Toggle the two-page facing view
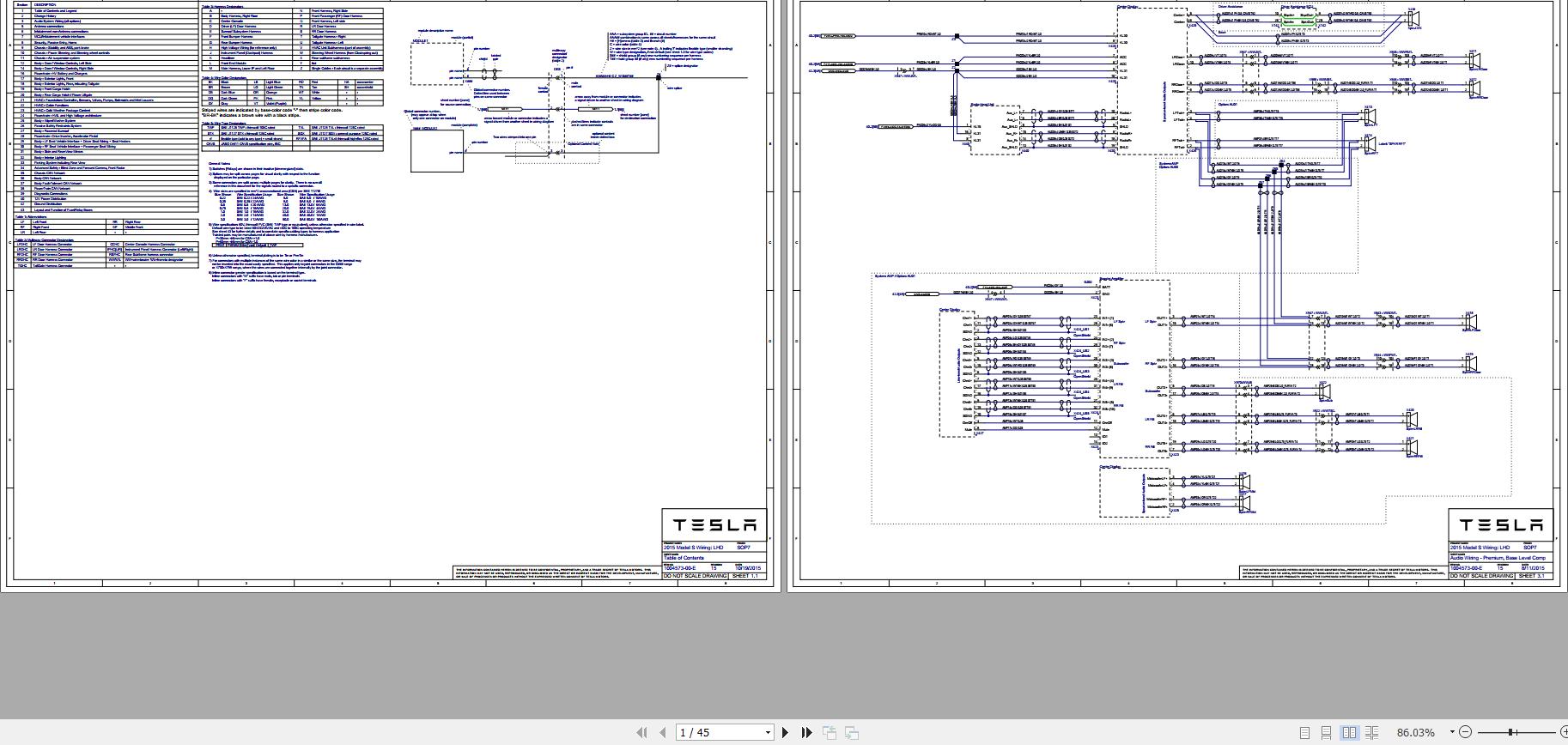Image resolution: width=1568 pixels, height=745 pixels. point(1349,732)
